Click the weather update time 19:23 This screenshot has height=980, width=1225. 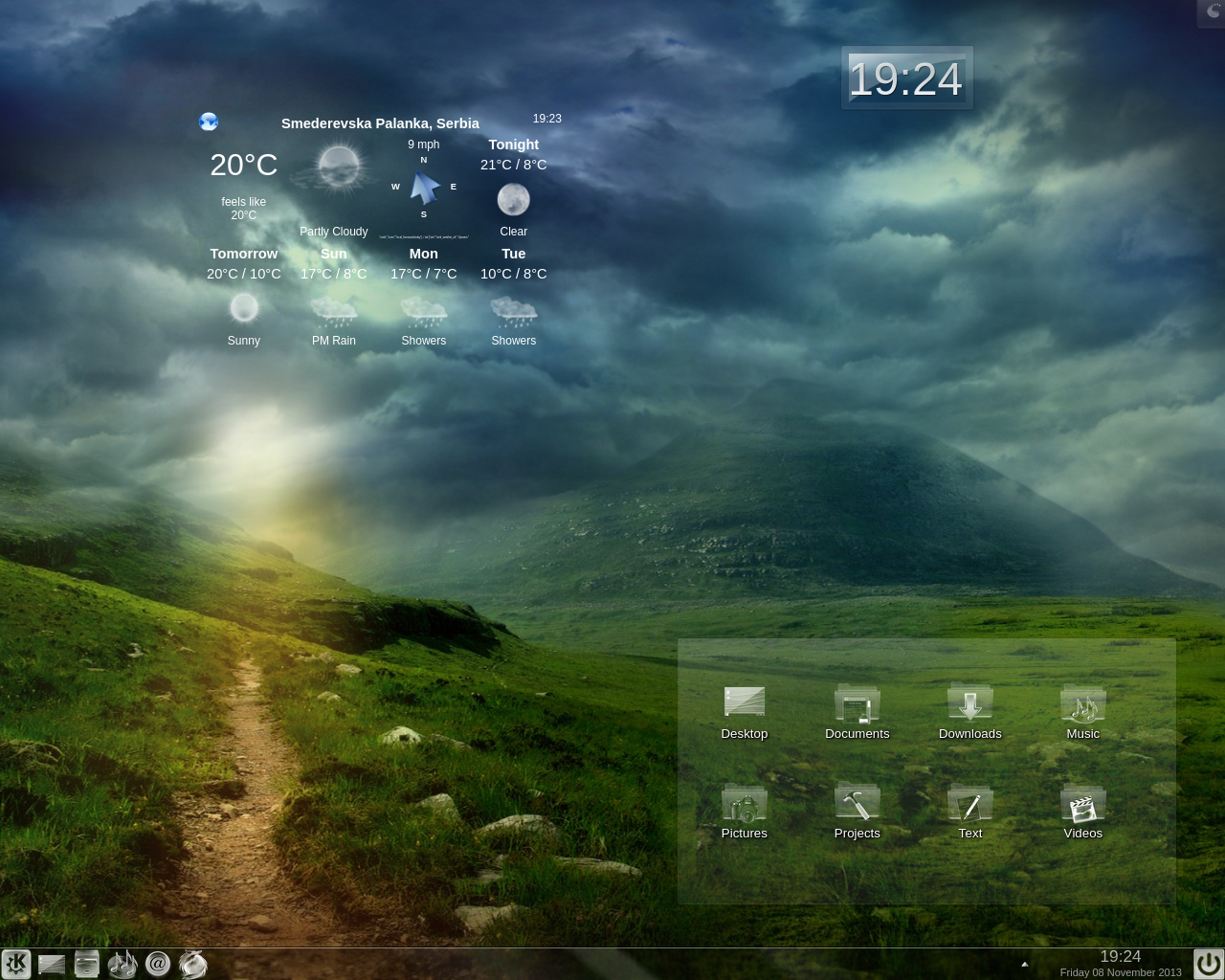coord(547,119)
